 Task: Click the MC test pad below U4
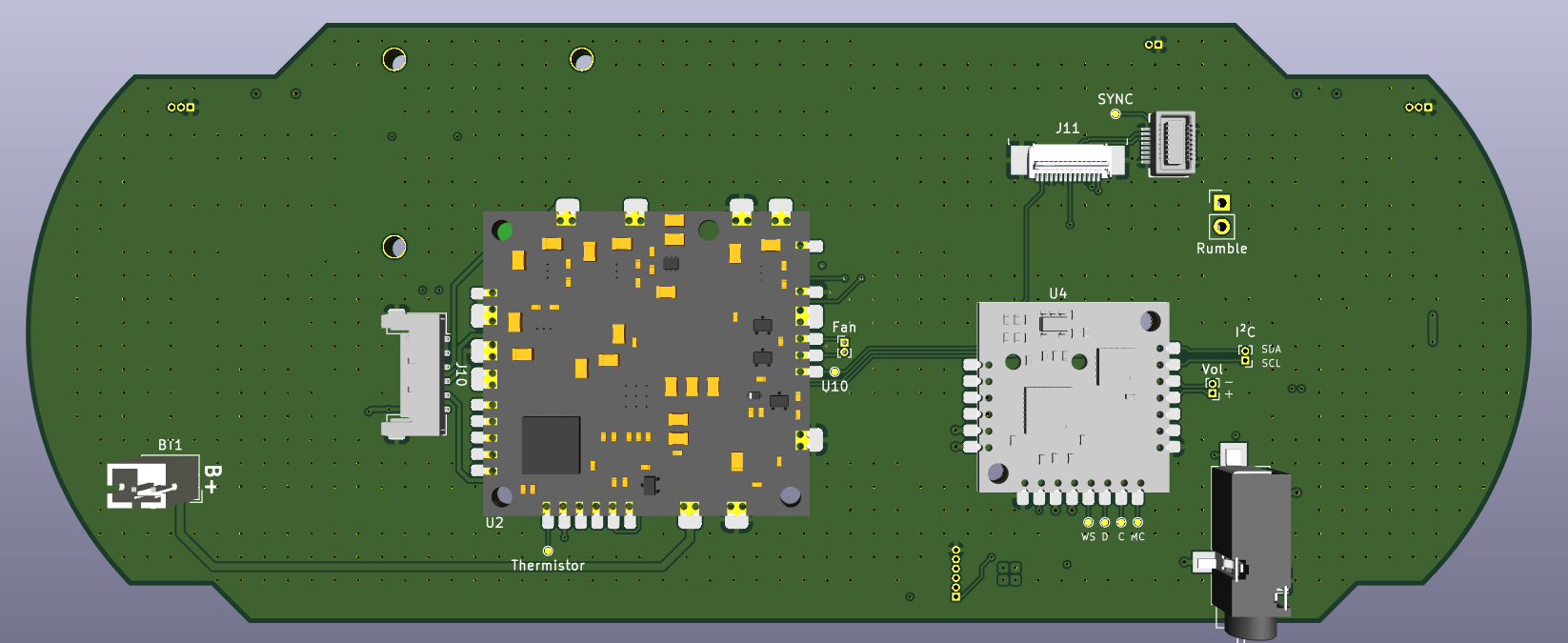coord(1137,522)
